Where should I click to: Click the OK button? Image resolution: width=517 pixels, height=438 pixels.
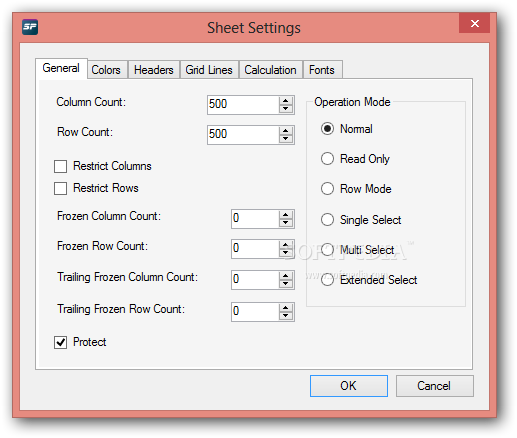[x=349, y=386]
